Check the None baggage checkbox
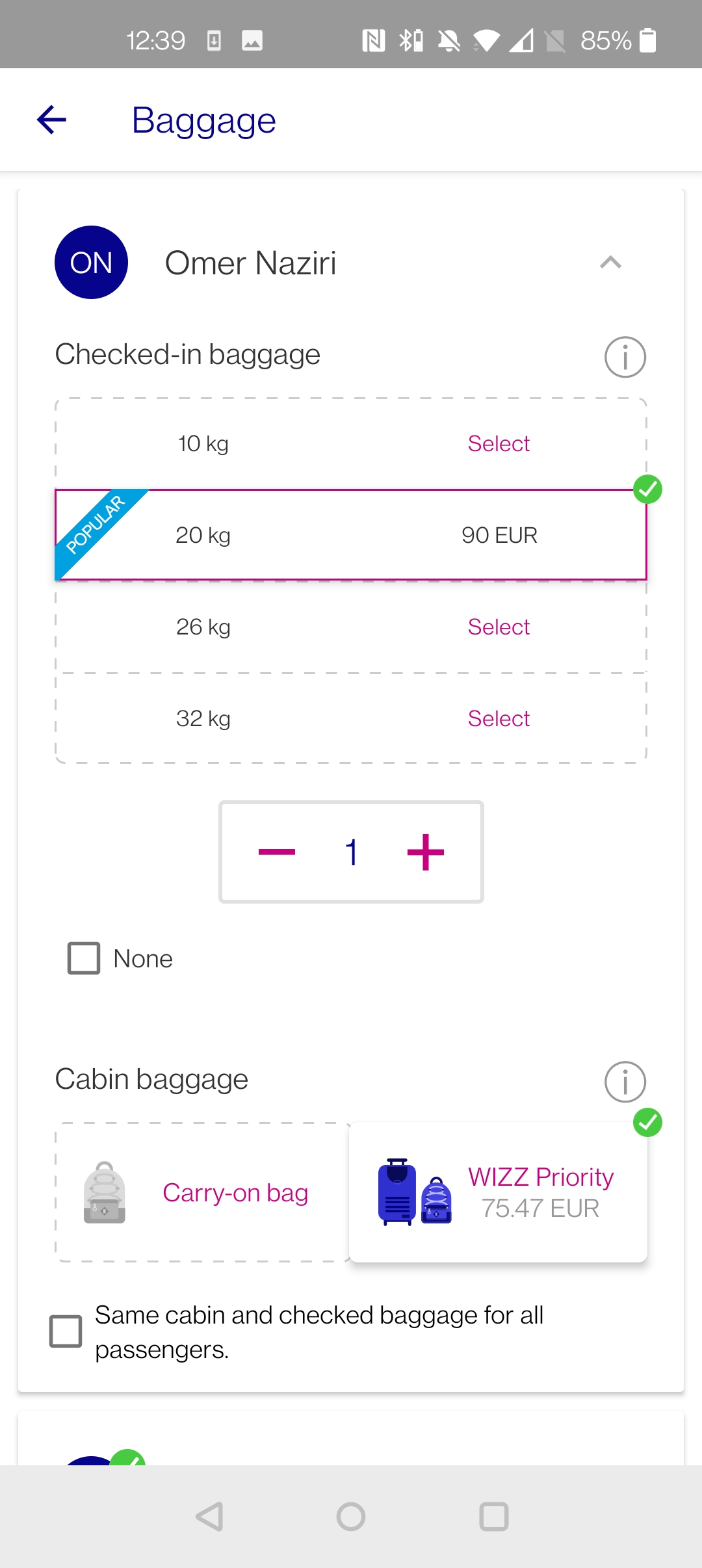The width and height of the screenshot is (702, 1568). (84, 958)
